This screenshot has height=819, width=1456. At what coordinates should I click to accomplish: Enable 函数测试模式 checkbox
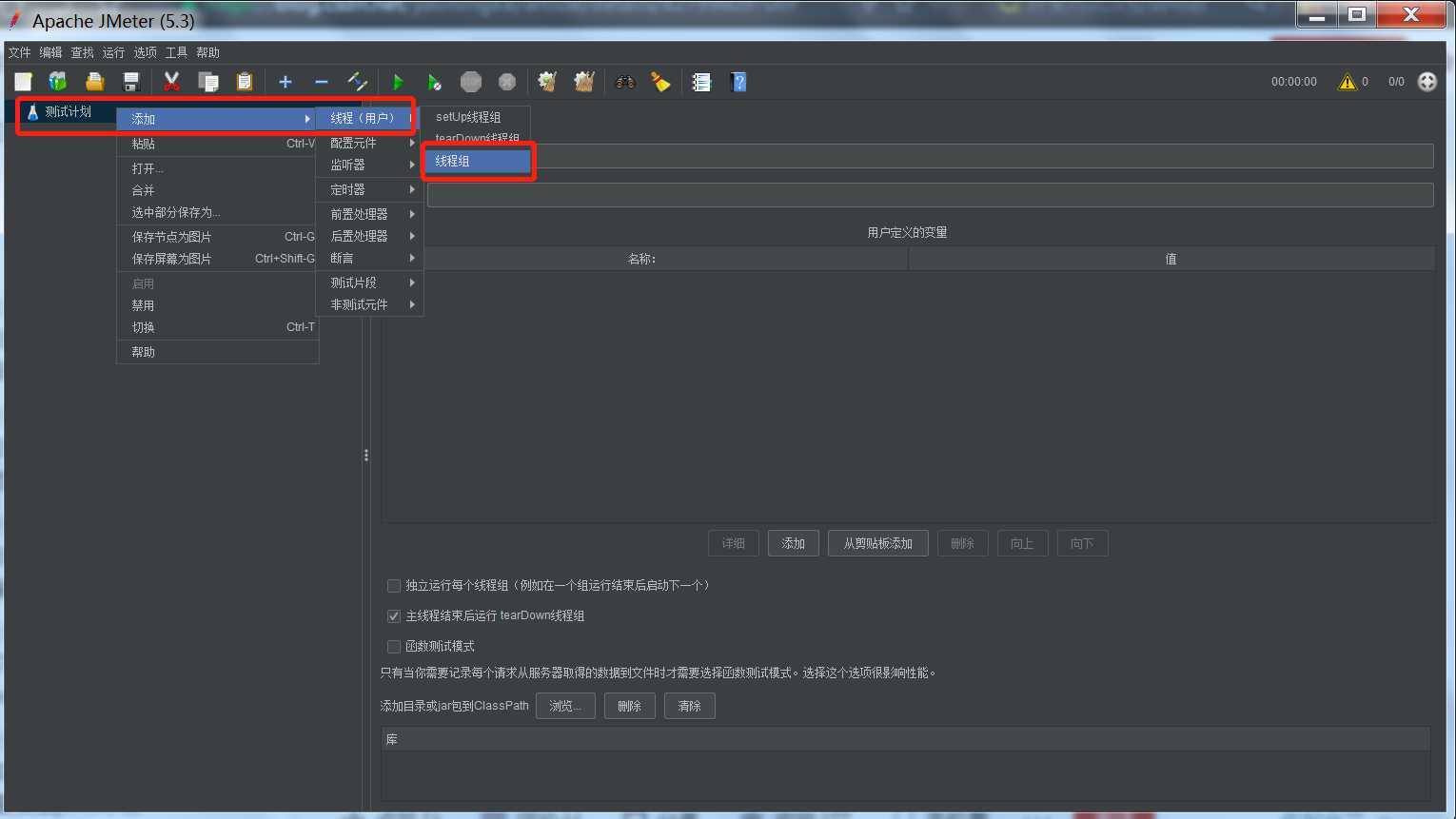click(393, 647)
